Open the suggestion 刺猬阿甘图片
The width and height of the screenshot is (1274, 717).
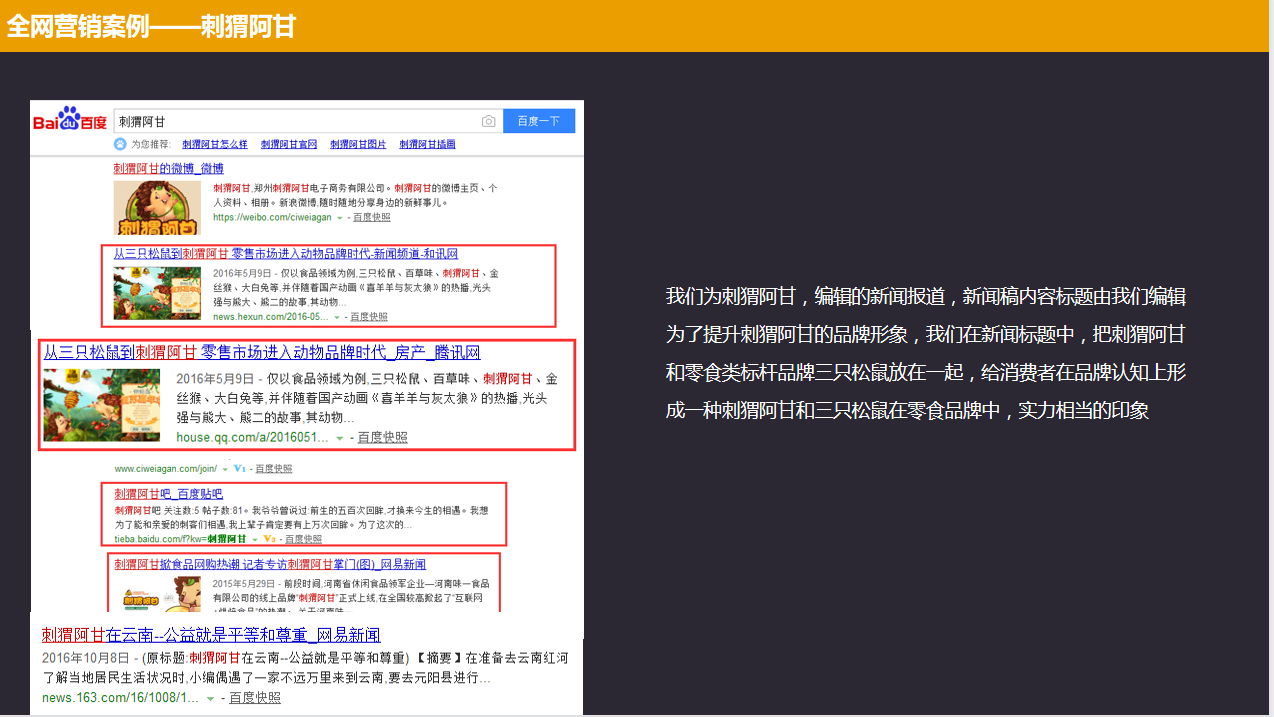(358, 144)
